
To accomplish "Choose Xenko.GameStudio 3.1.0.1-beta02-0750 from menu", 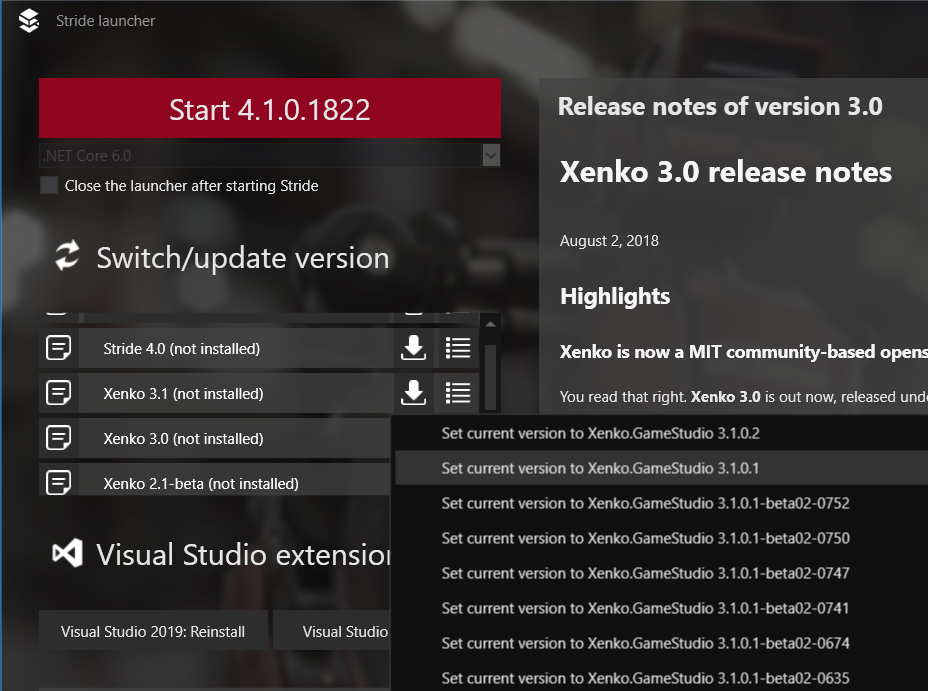I will [661, 538].
